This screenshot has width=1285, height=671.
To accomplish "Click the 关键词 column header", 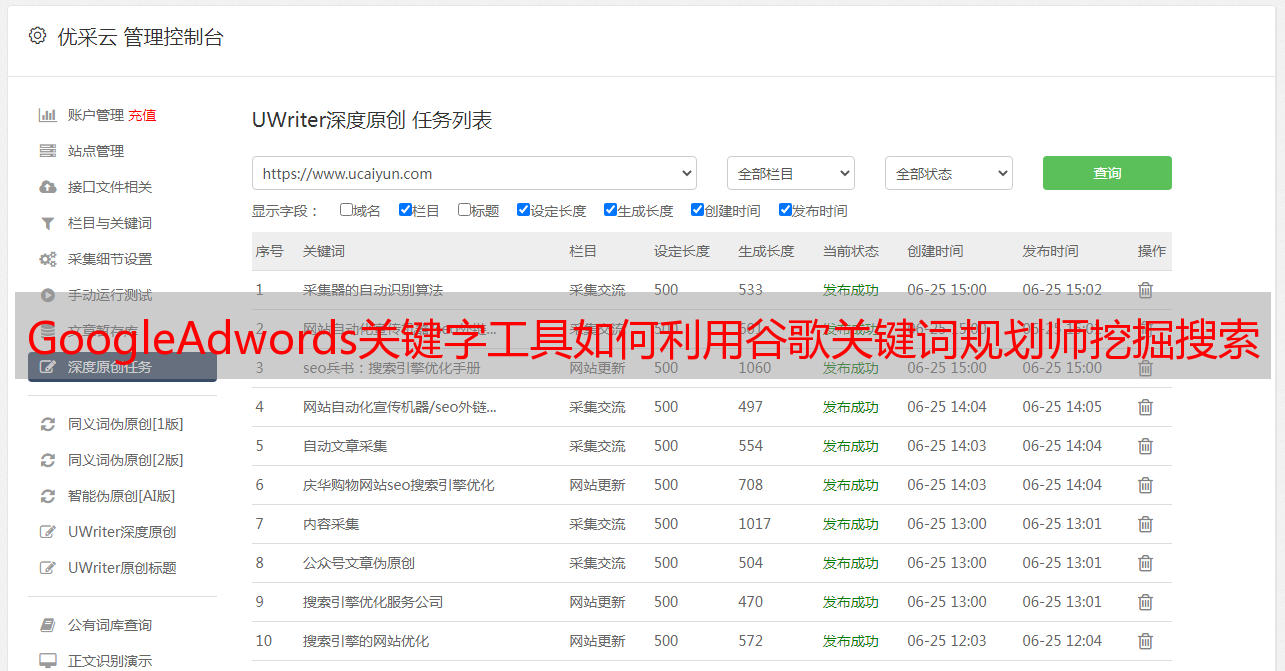I will [324, 251].
